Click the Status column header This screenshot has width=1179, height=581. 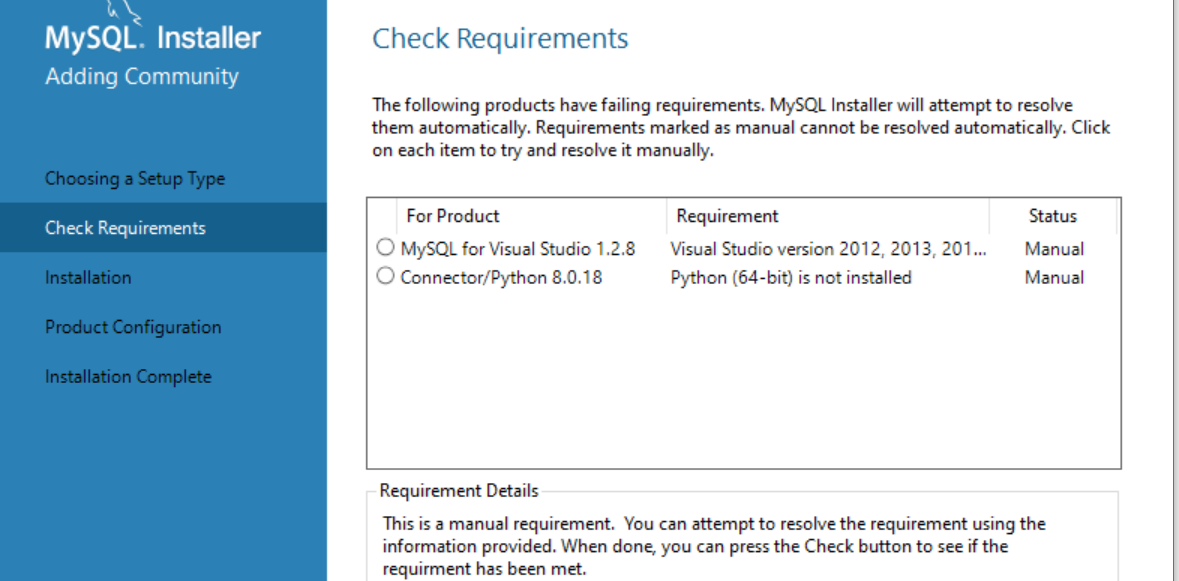pyautogui.click(x=1052, y=216)
